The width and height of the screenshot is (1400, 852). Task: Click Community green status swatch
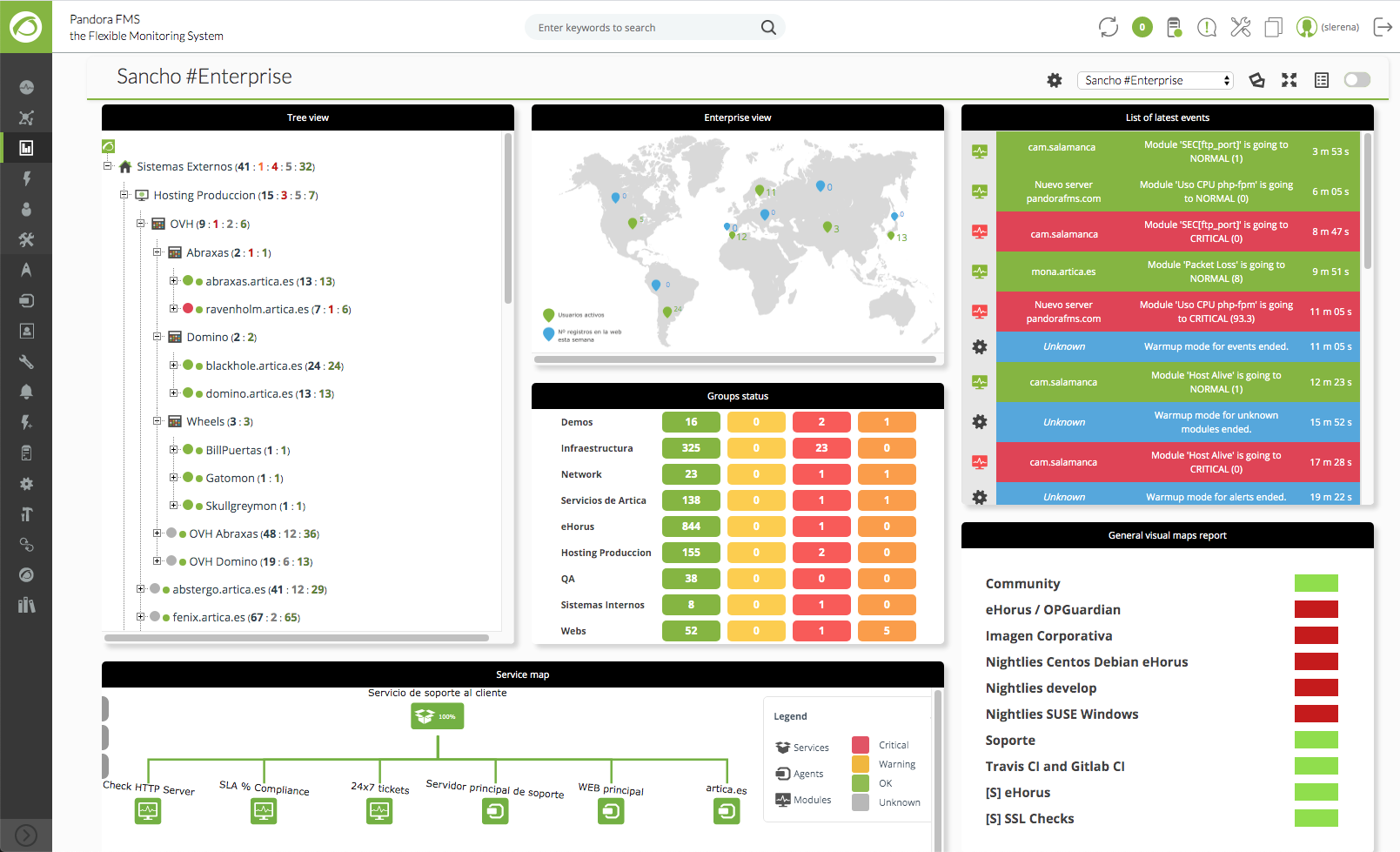[x=1316, y=584]
